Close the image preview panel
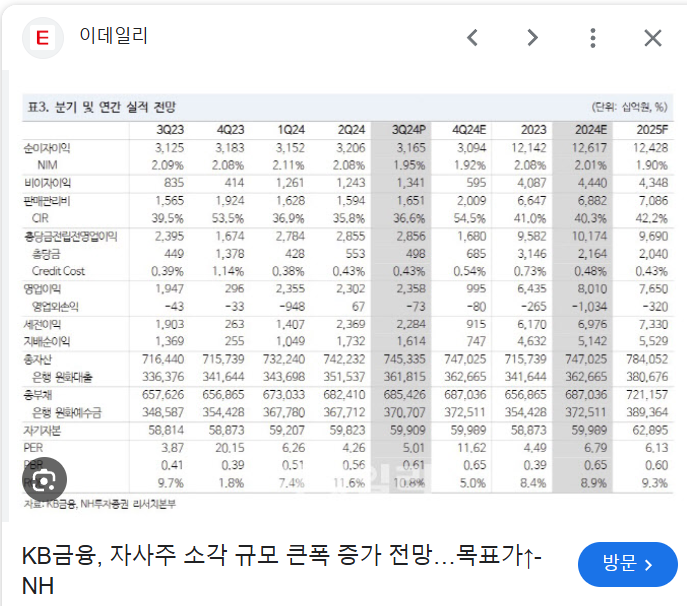Image resolution: width=687 pixels, height=606 pixels. [x=653, y=38]
